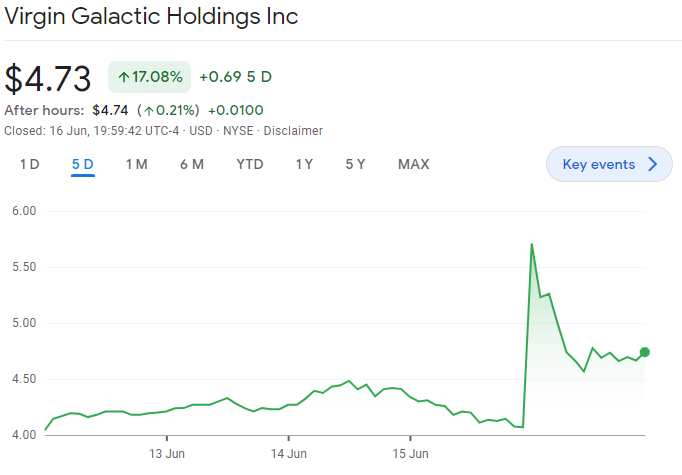Image resolution: width=682 pixels, height=475 pixels.
Task: Click the Virgin Galactic Holdings Inc title
Action: (x=152, y=17)
